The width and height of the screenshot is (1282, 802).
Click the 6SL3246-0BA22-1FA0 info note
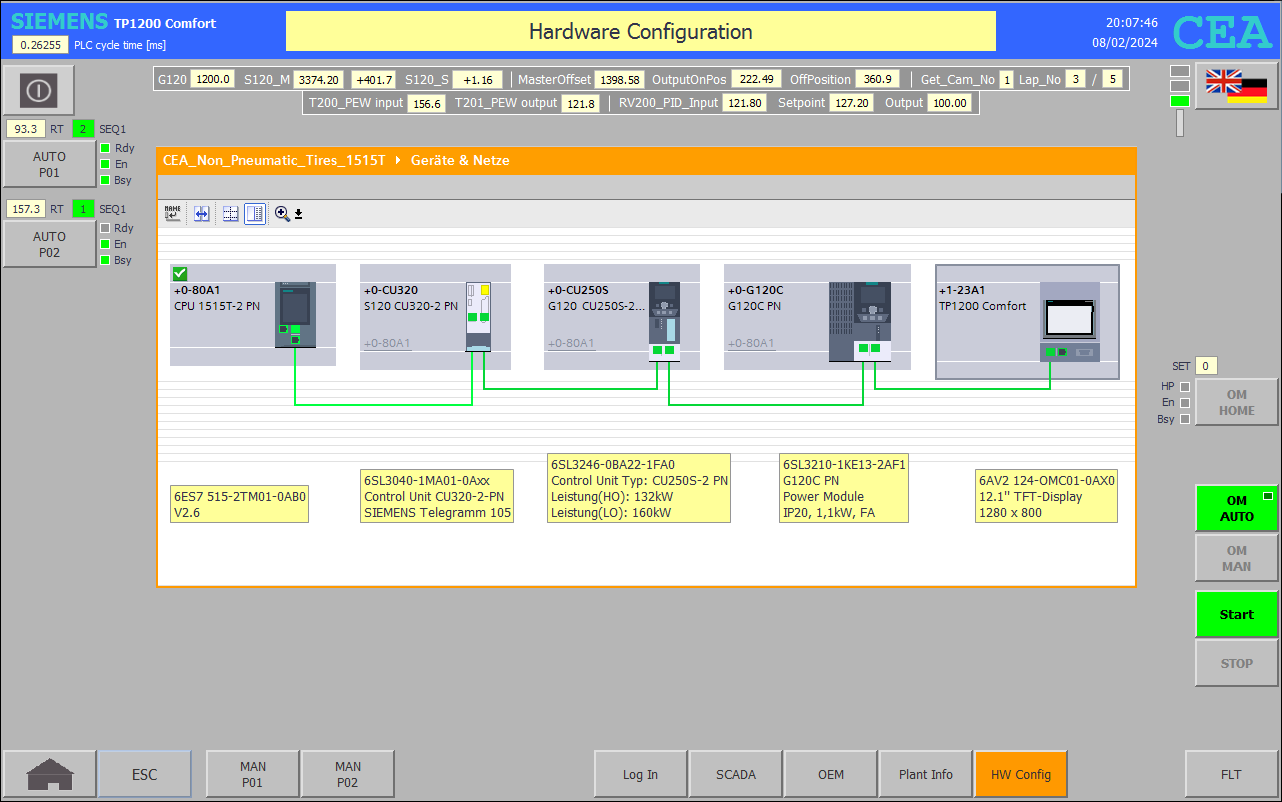(x=639, y=488)
